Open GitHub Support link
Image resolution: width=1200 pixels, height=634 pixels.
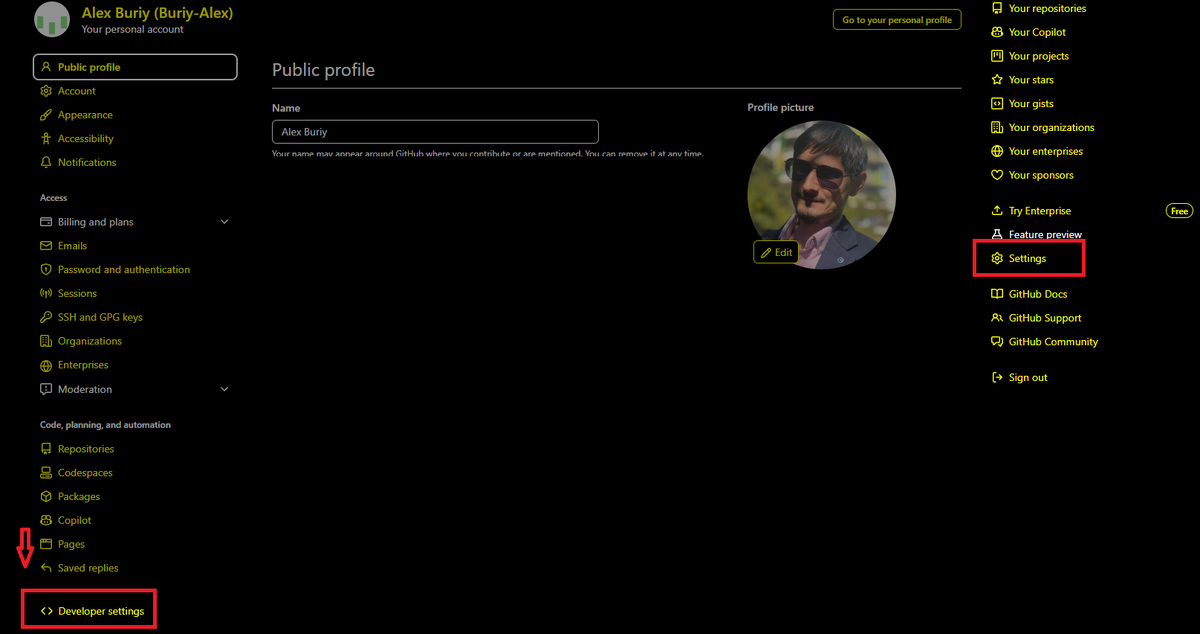(x=1045, y=318)
